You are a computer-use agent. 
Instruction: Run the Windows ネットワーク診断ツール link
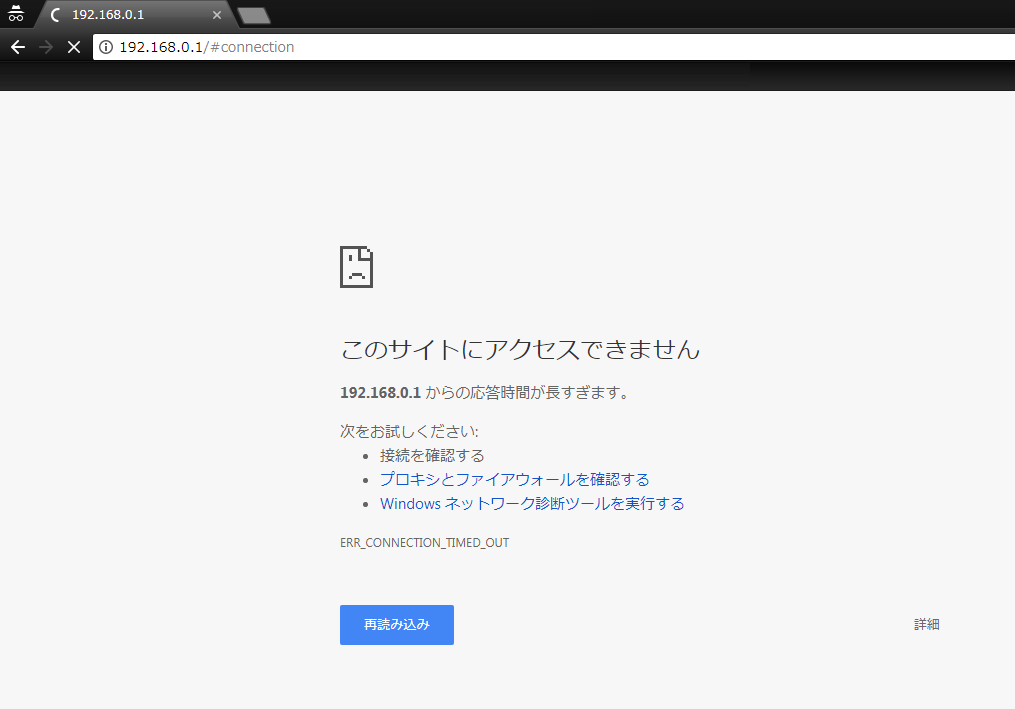point(532,503)
